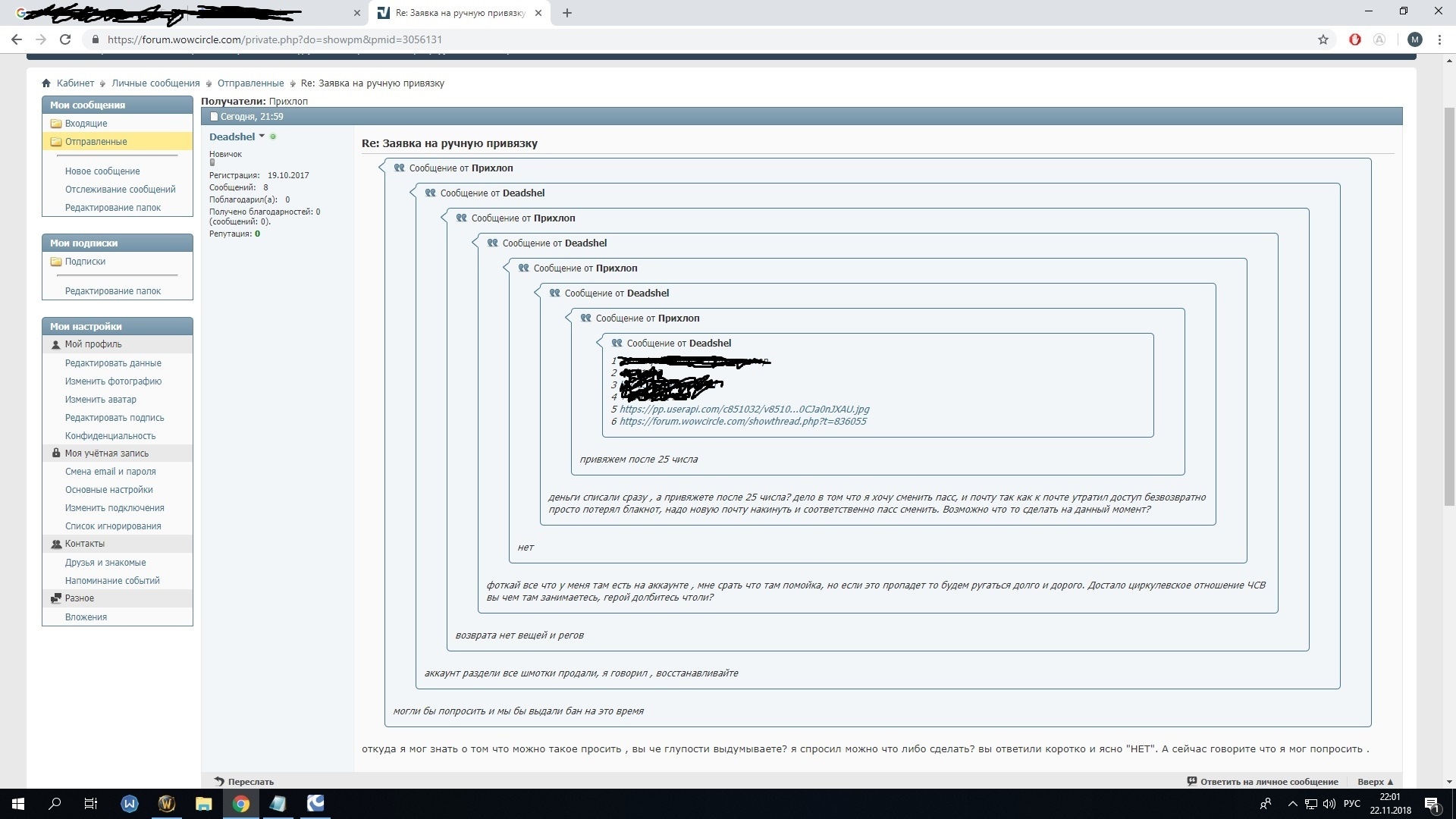Open Подписки in Мои подписки
1456x819 pixels.
click(85, 262)
